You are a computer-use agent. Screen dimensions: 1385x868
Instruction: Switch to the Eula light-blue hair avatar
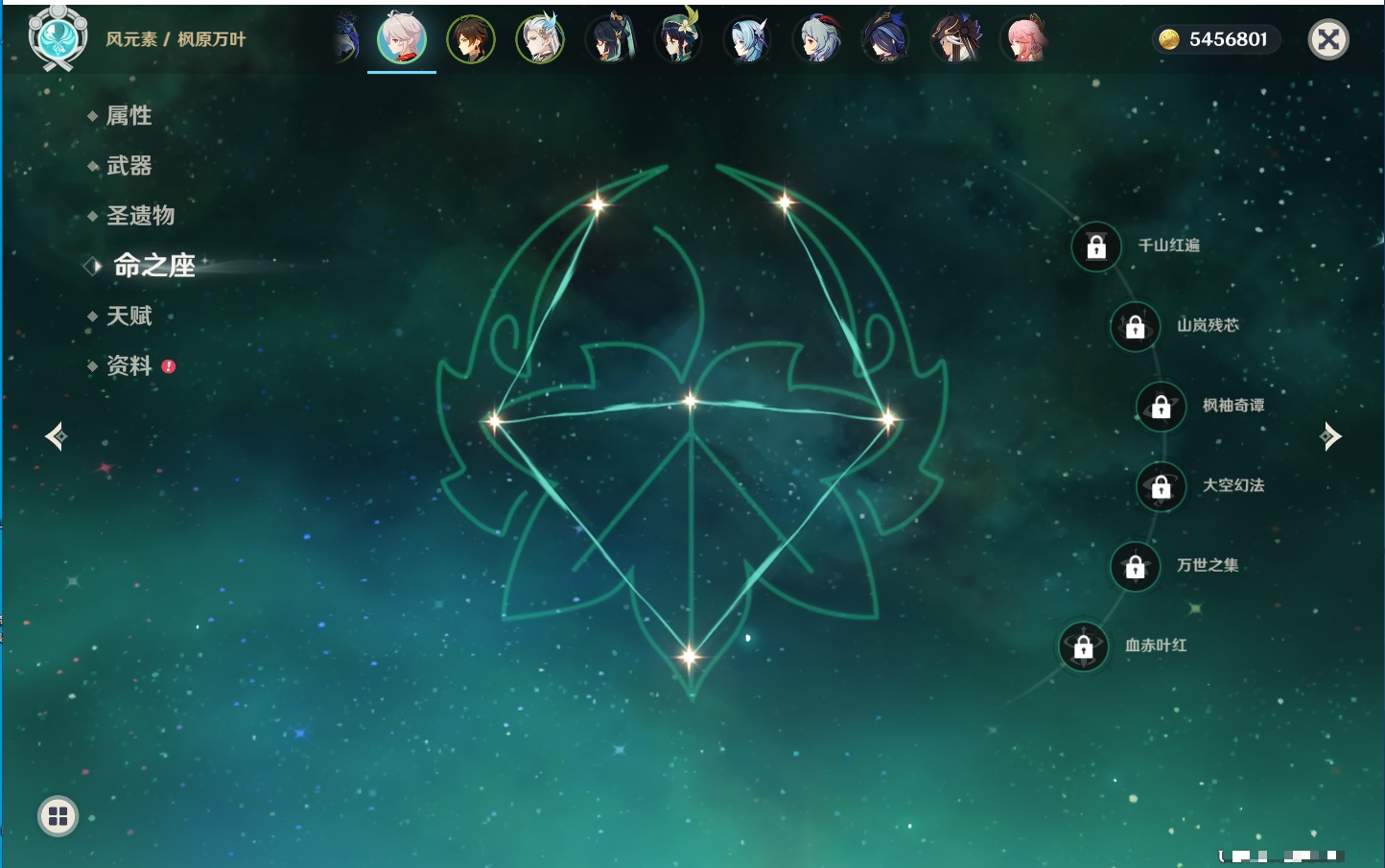pyautogui.click(x=747, y=39)
